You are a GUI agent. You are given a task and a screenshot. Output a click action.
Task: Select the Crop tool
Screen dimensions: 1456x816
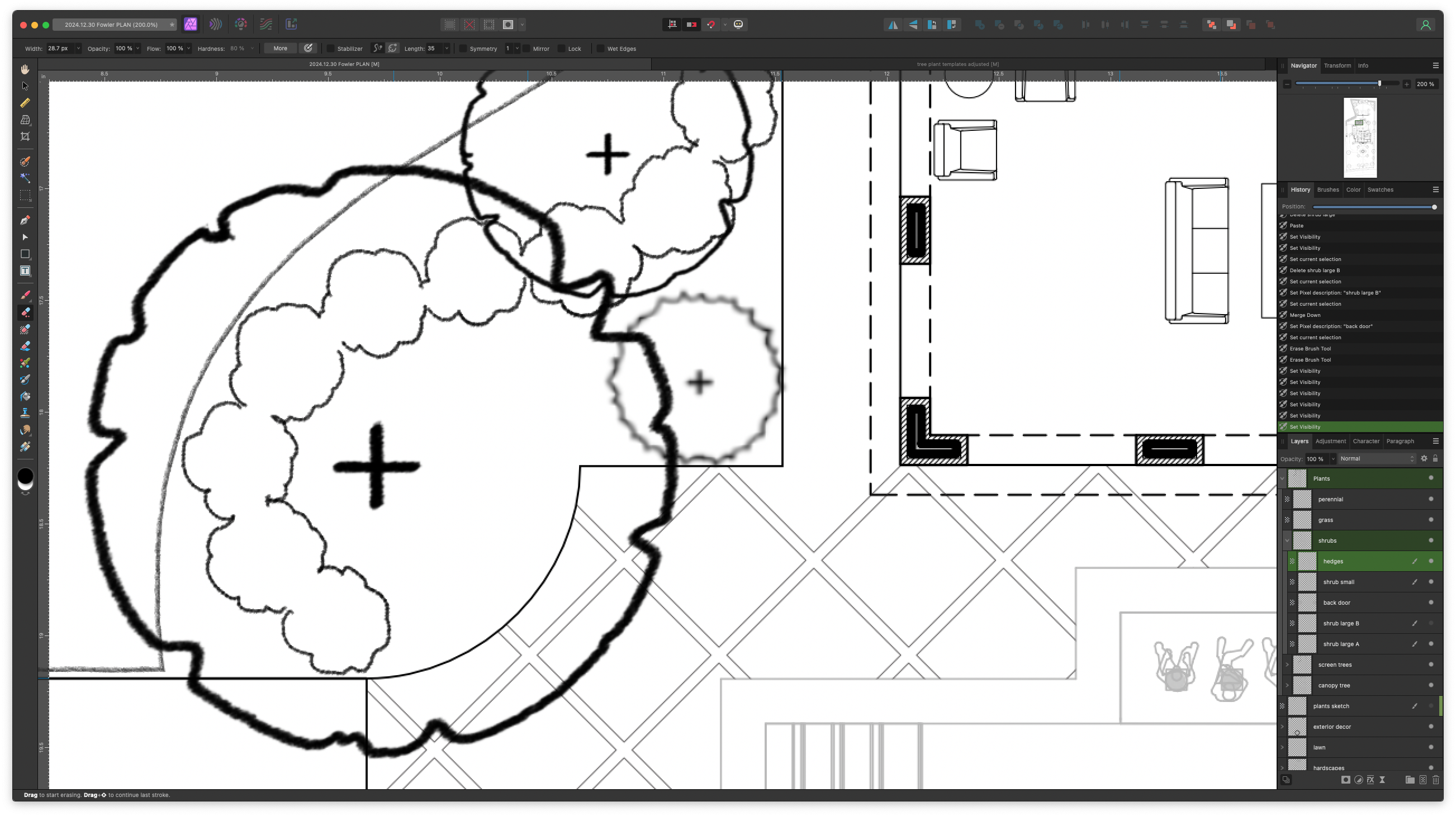point(25,136)
